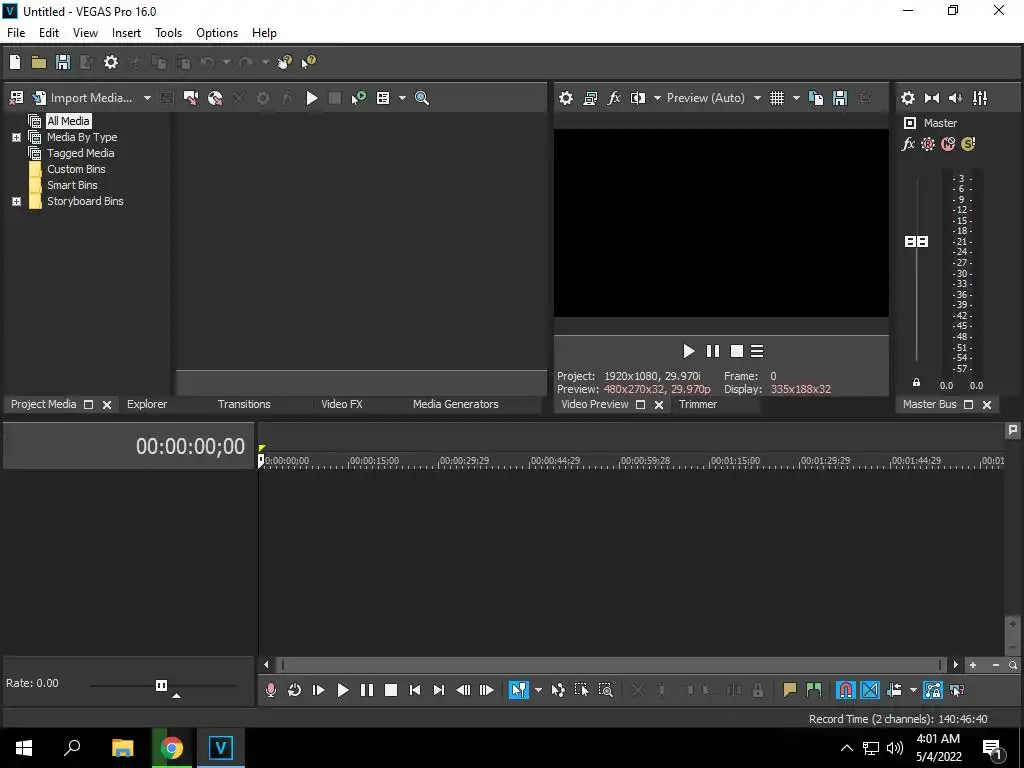This screenshot has height=768, width=1024.
Task: Open a project with the folder icon
Action: point(39,62)
